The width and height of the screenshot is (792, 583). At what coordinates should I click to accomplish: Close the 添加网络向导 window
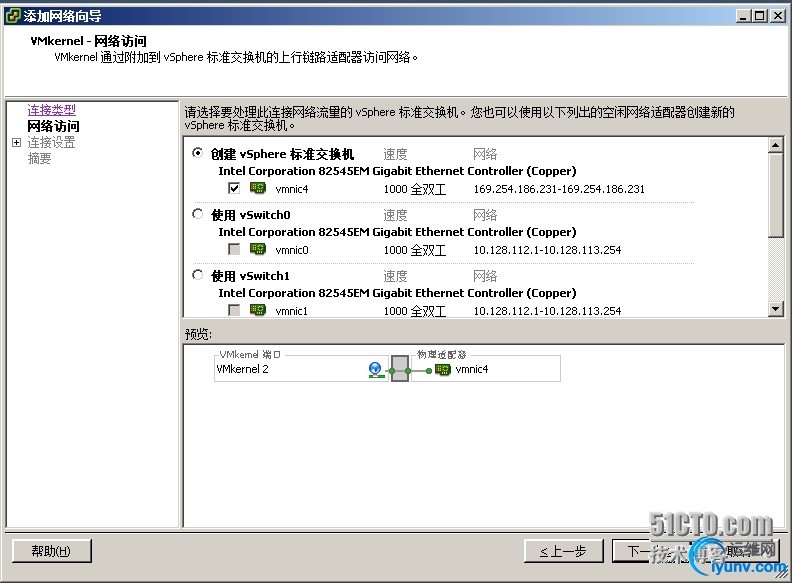point(778,16)
